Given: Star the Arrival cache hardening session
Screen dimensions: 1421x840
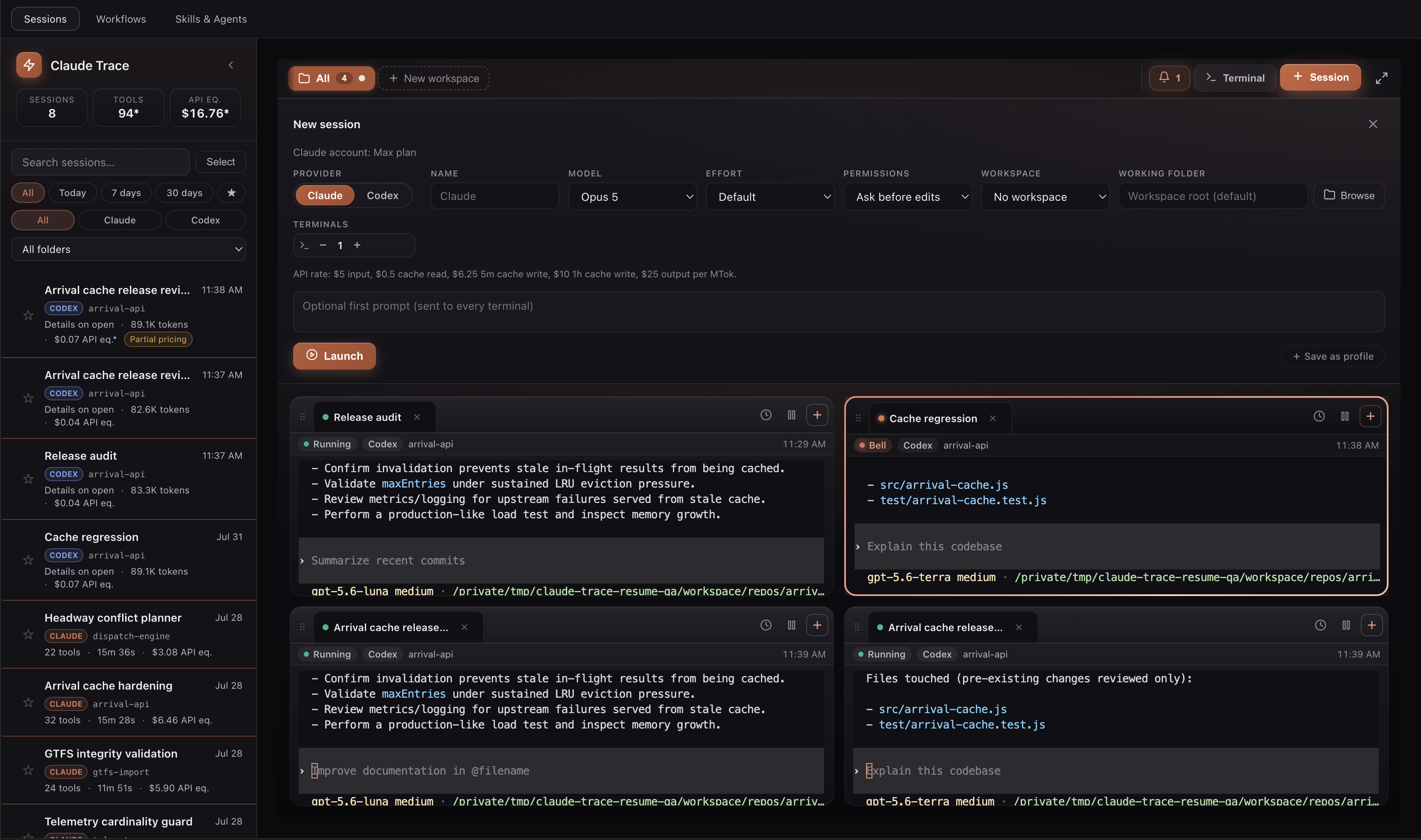Looking at the screenshot, I should [28, 702].
